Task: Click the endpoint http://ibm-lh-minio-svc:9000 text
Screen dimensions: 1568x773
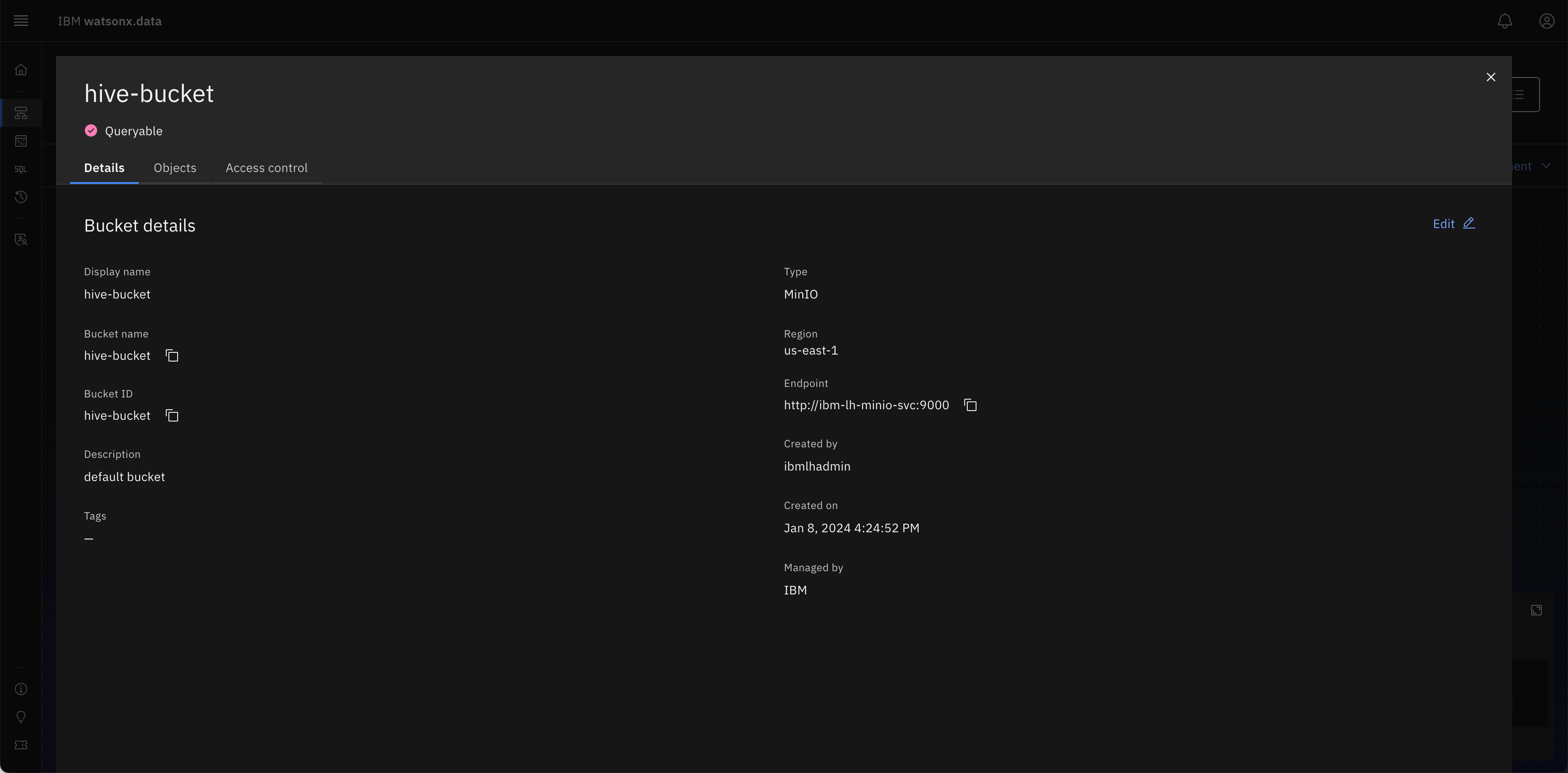Action: tap(866, 405)
